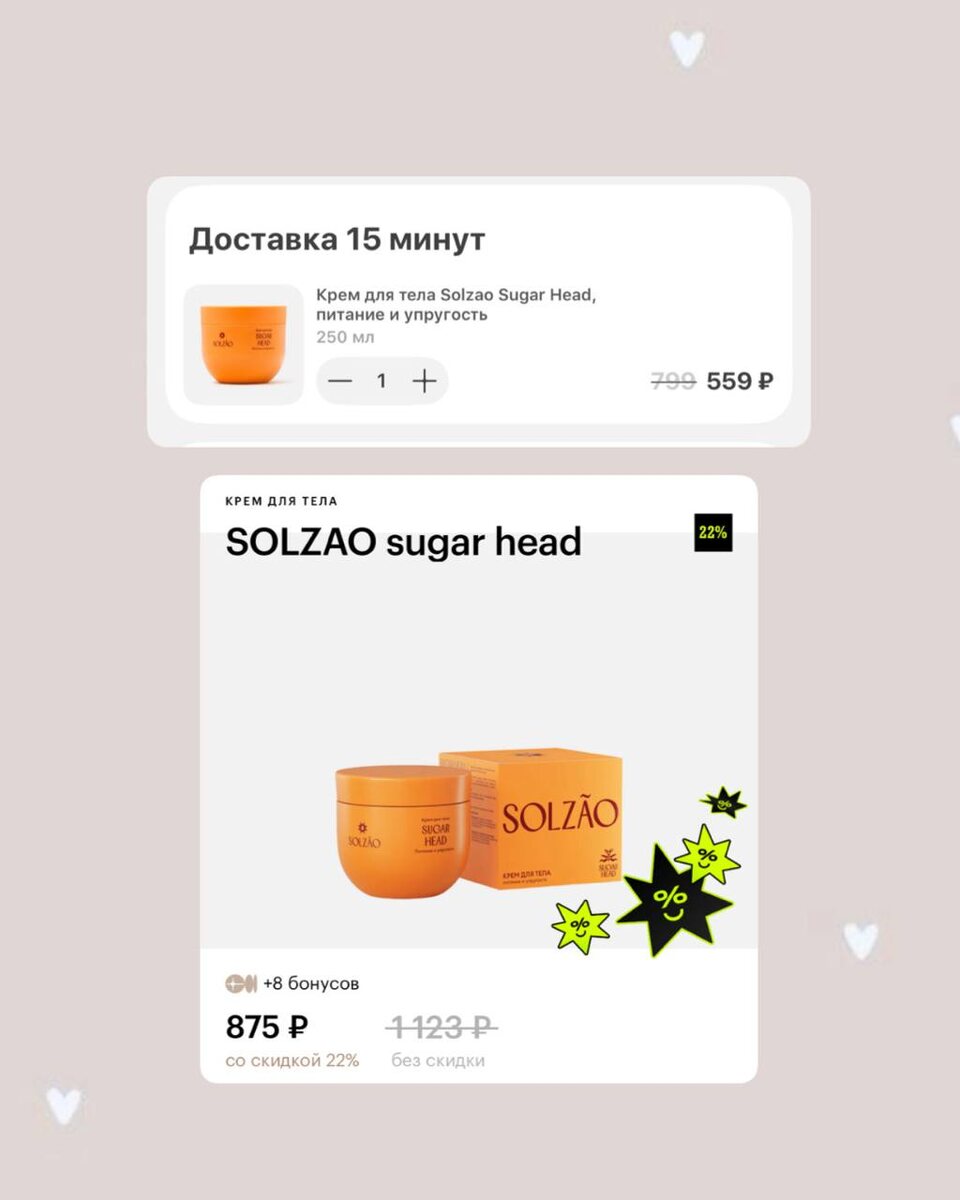Click the КРЕМ ДЛЯ ТЕЛА category label
960x1200 pixels.
tap(282, 501)
